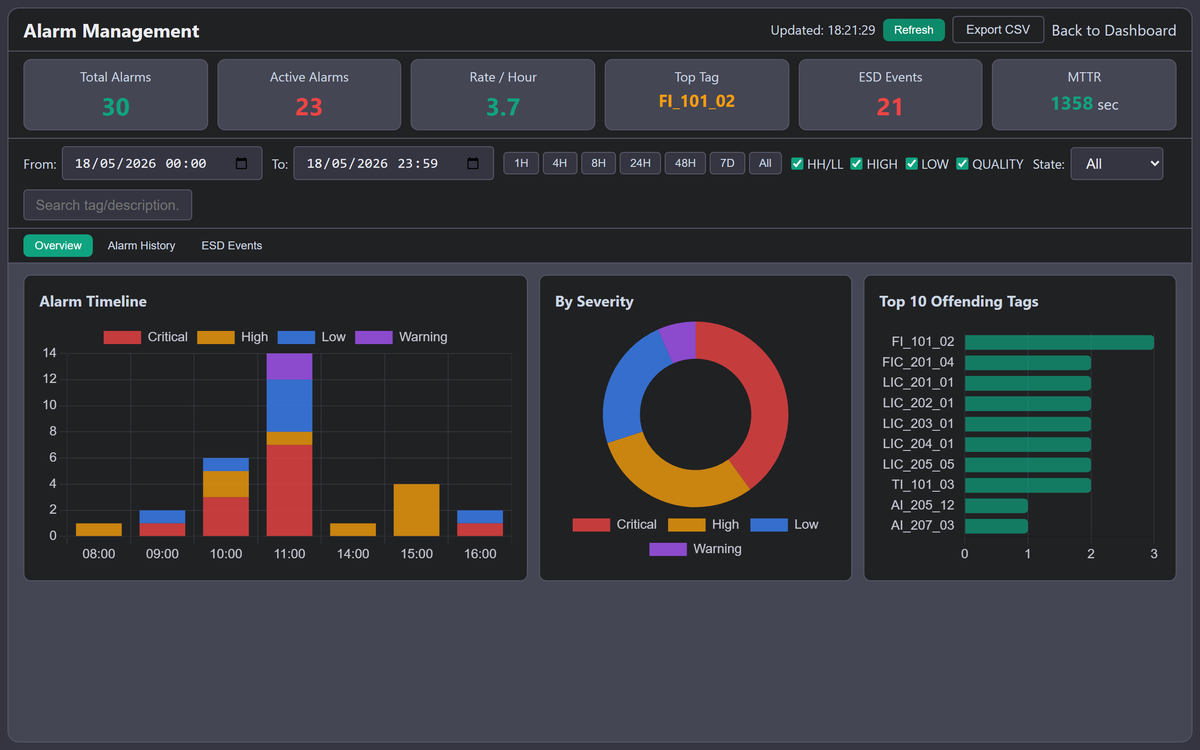Click the Total Alarms card
The width and height of the screenshot is (1200, 750).
116,94
